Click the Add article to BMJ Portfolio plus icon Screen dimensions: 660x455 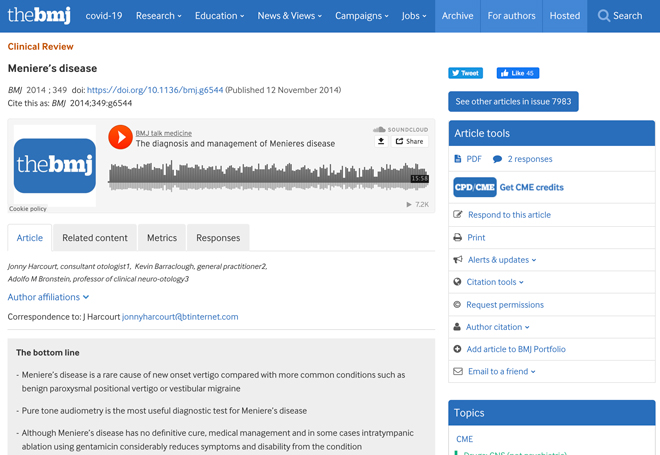point(457,349)
